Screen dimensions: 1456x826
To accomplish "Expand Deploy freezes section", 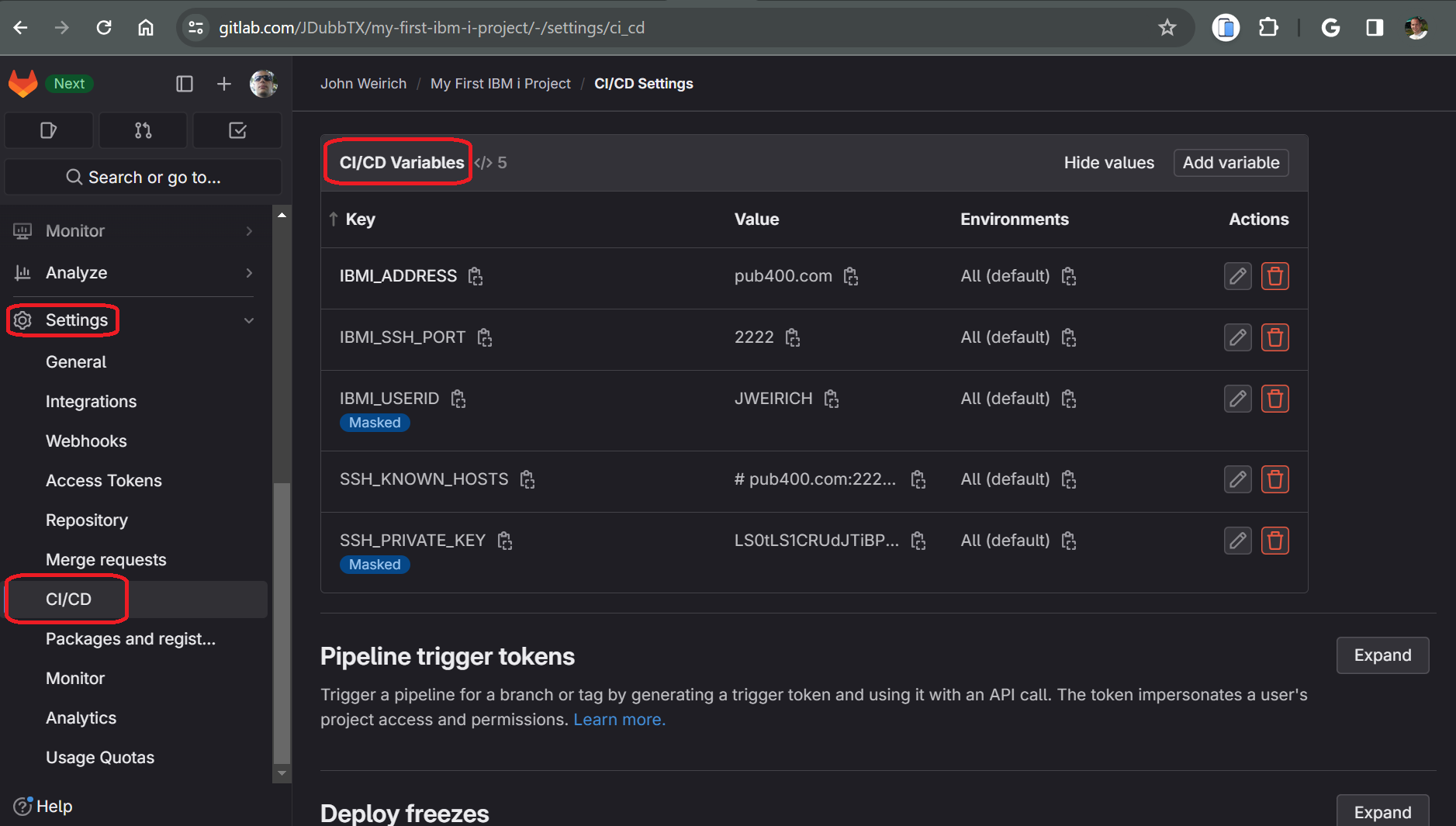I will coord(1382,811).
